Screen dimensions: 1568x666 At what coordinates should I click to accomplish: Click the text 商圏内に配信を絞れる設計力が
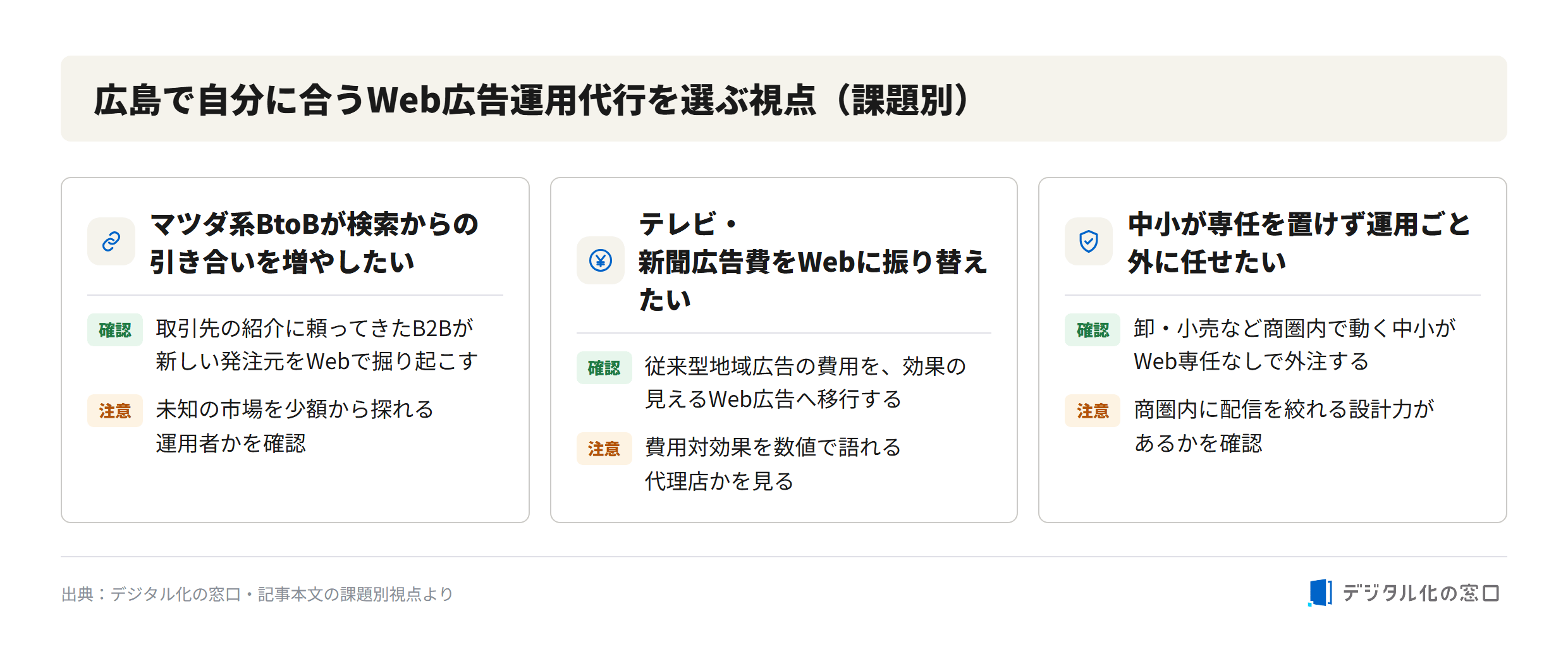(1284, 409)
